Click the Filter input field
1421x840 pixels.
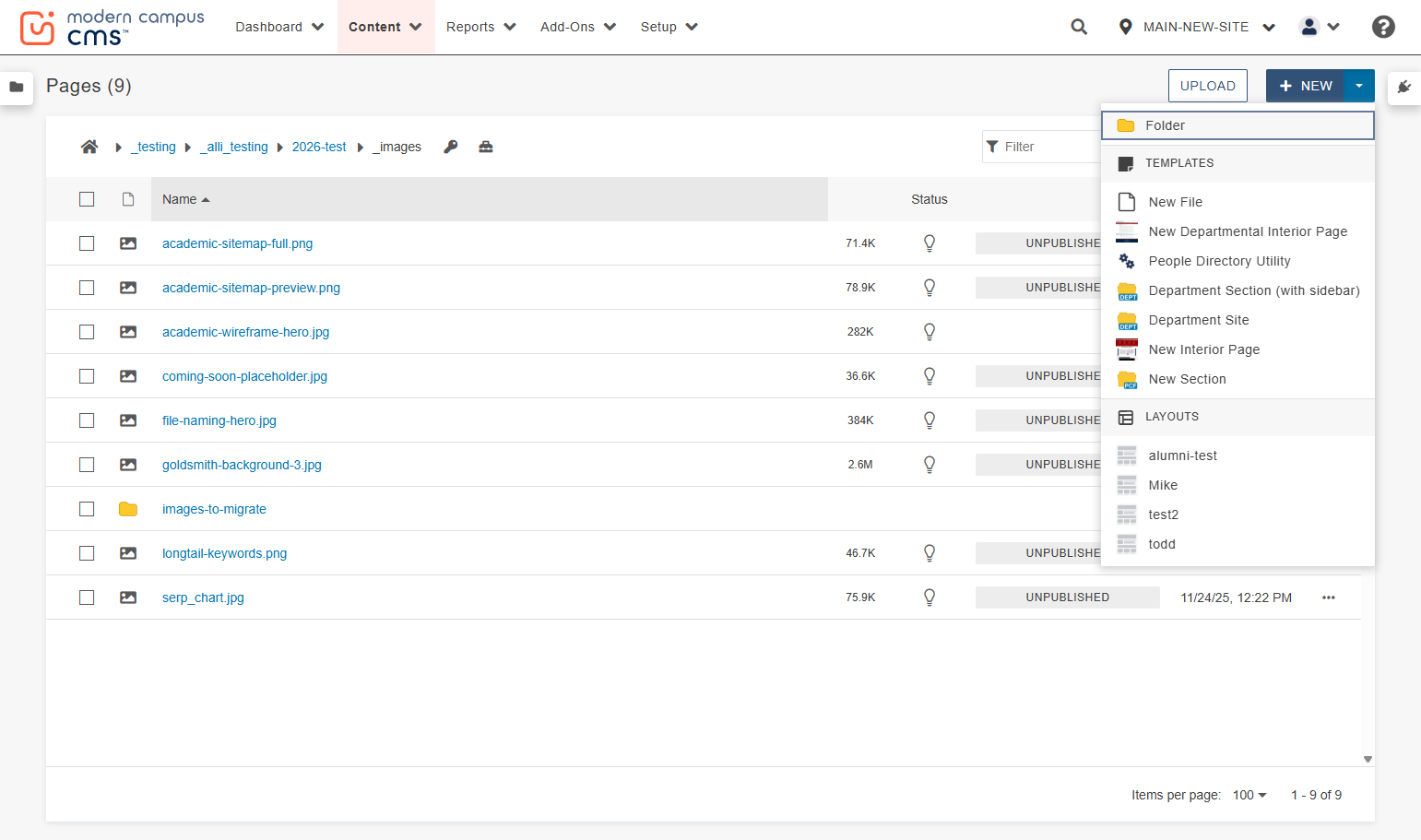1042,147
